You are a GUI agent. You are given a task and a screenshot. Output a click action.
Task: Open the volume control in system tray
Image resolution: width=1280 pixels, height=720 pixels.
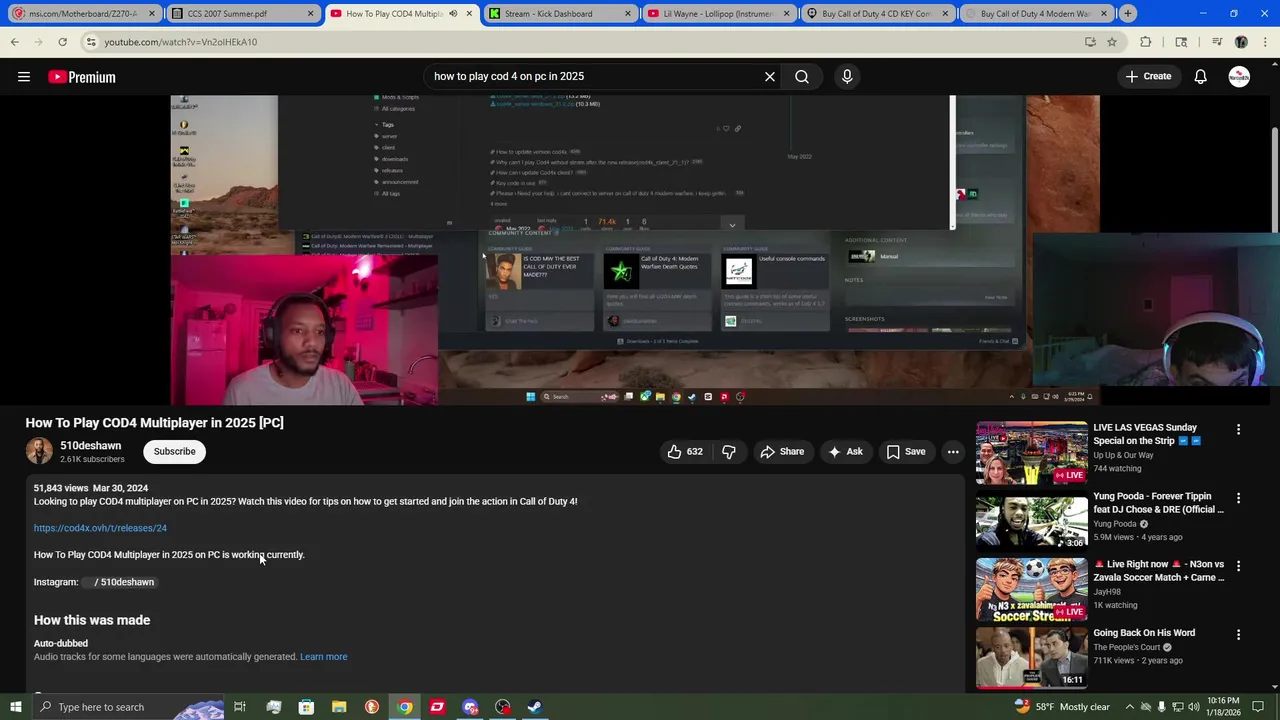click(x=1193, y=707)
